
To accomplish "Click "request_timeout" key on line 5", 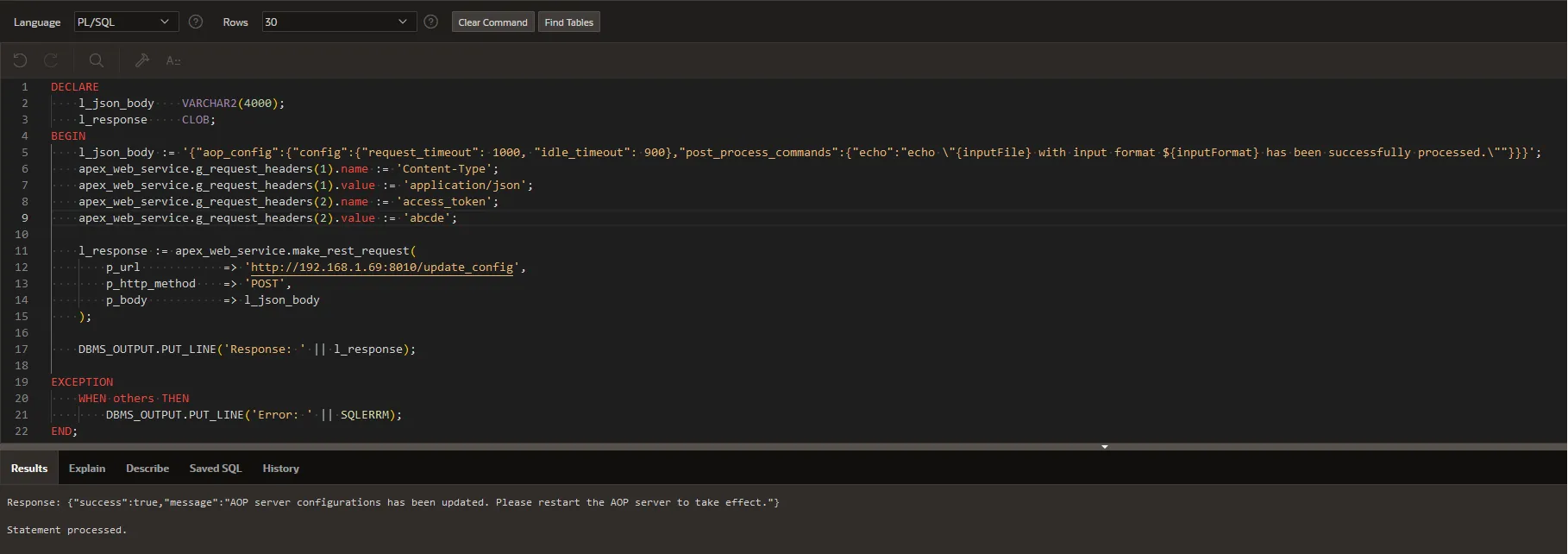I will (420, 153).
